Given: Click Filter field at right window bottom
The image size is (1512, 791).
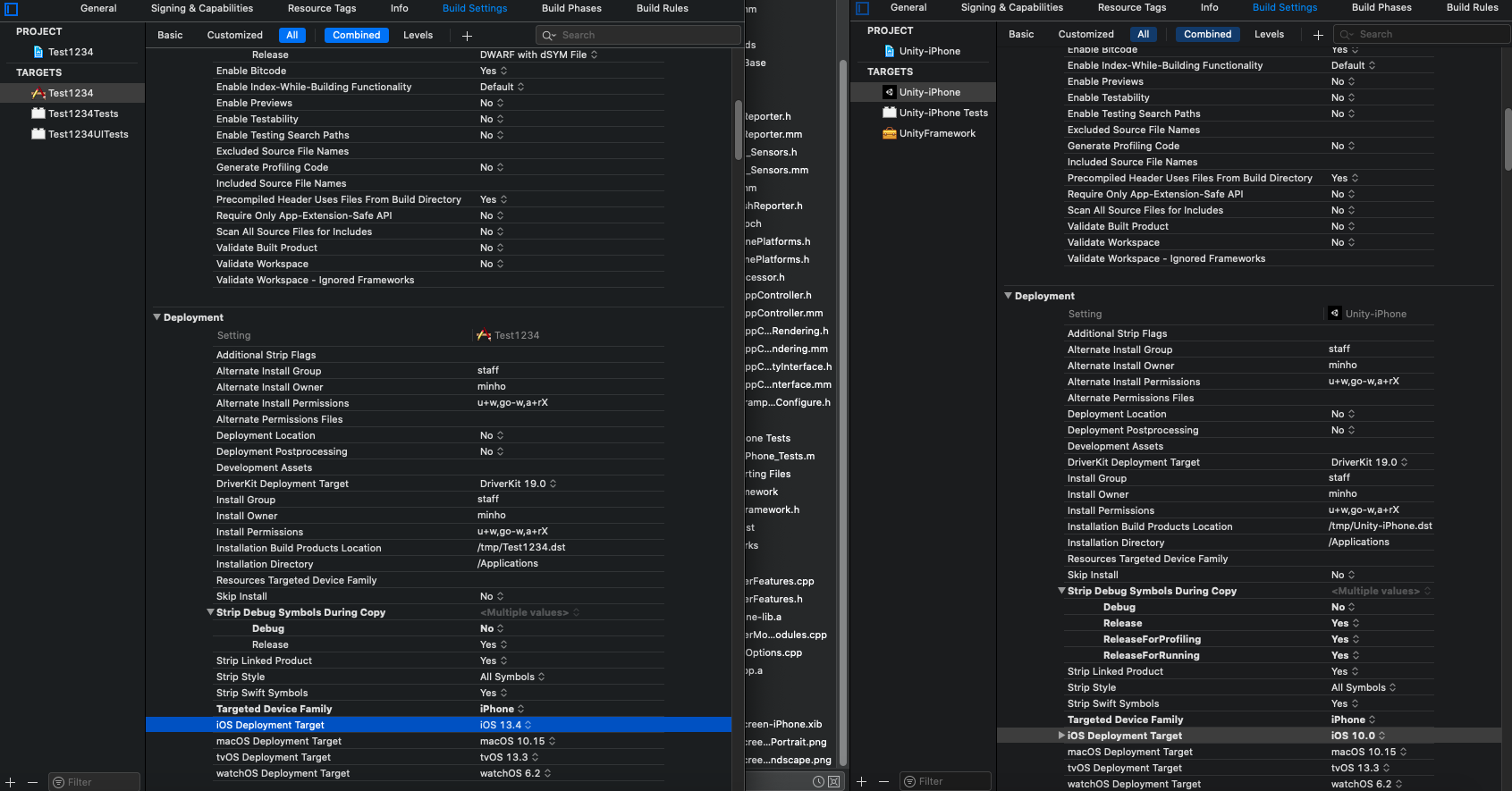Looking at the screenshot, I should tap(945, 781).
